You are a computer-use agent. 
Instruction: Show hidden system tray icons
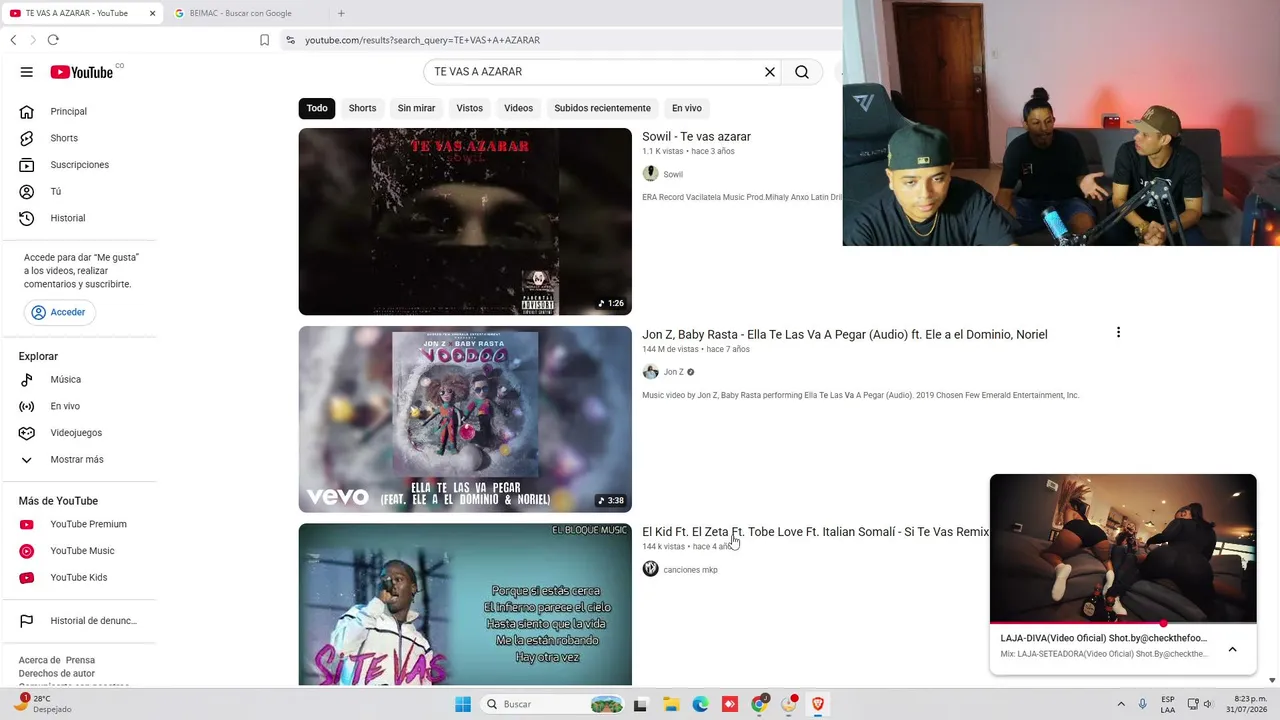pos(1121,704)
